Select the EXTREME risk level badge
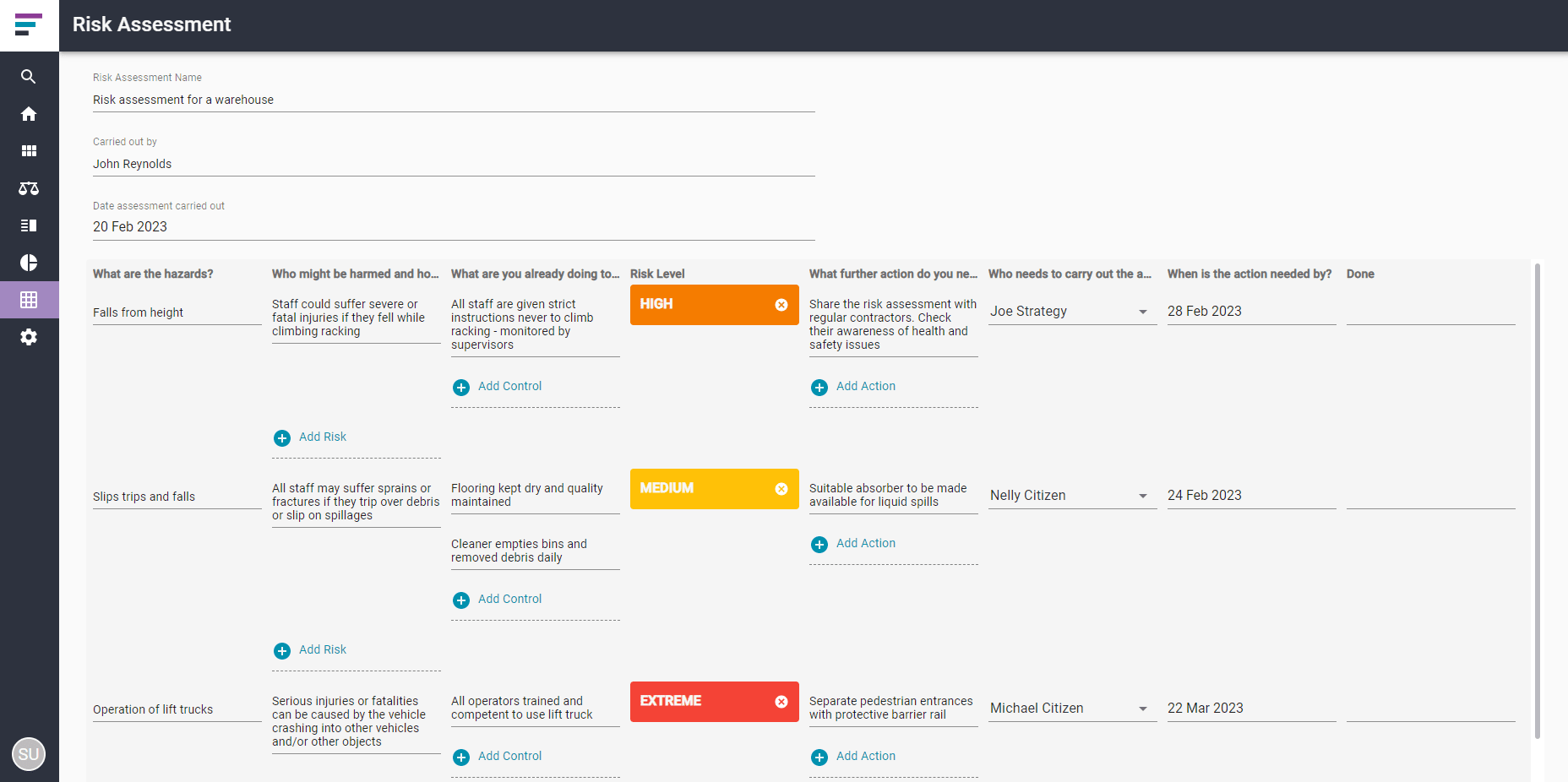Viewport: 1568px width, 782px height. [715, 702]
